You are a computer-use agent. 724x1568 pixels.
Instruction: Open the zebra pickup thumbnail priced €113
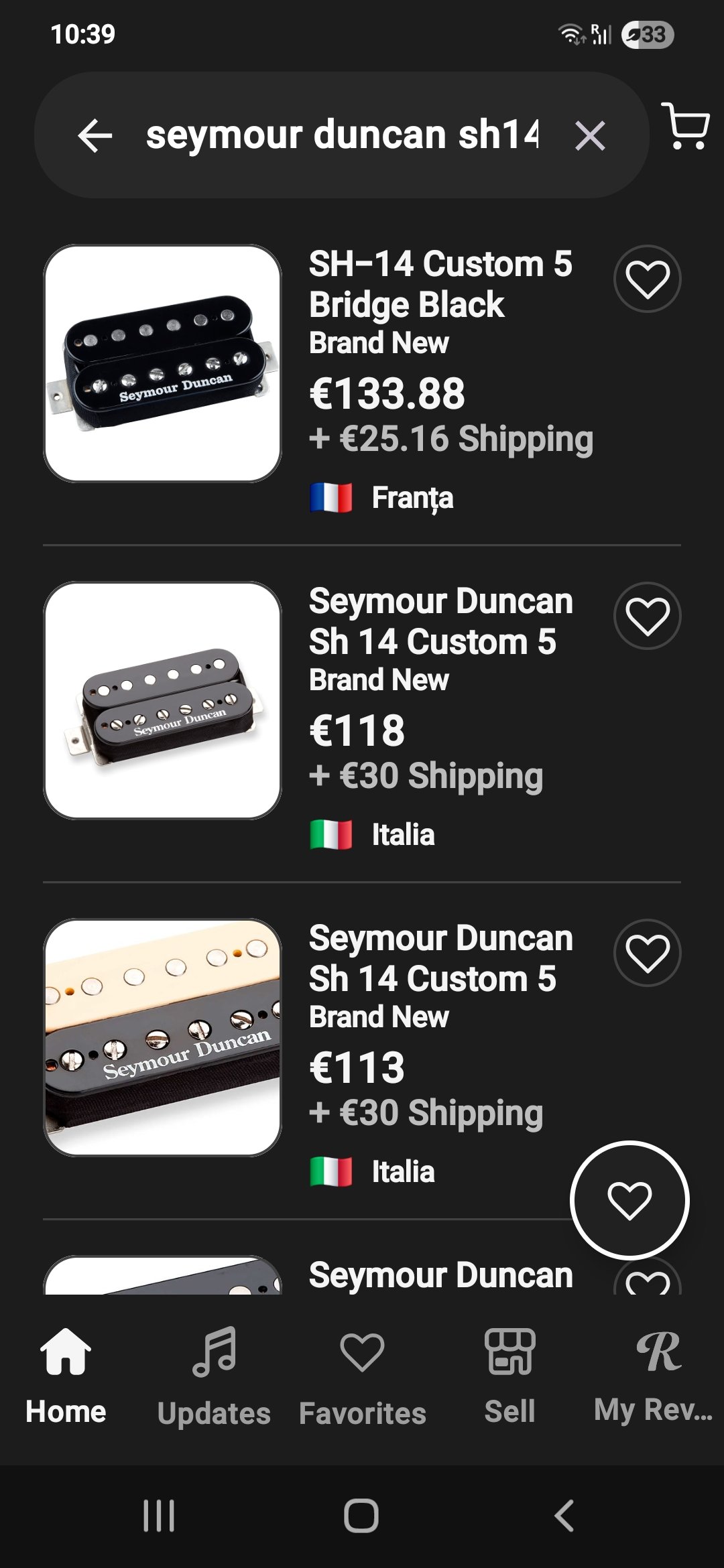162,1037
